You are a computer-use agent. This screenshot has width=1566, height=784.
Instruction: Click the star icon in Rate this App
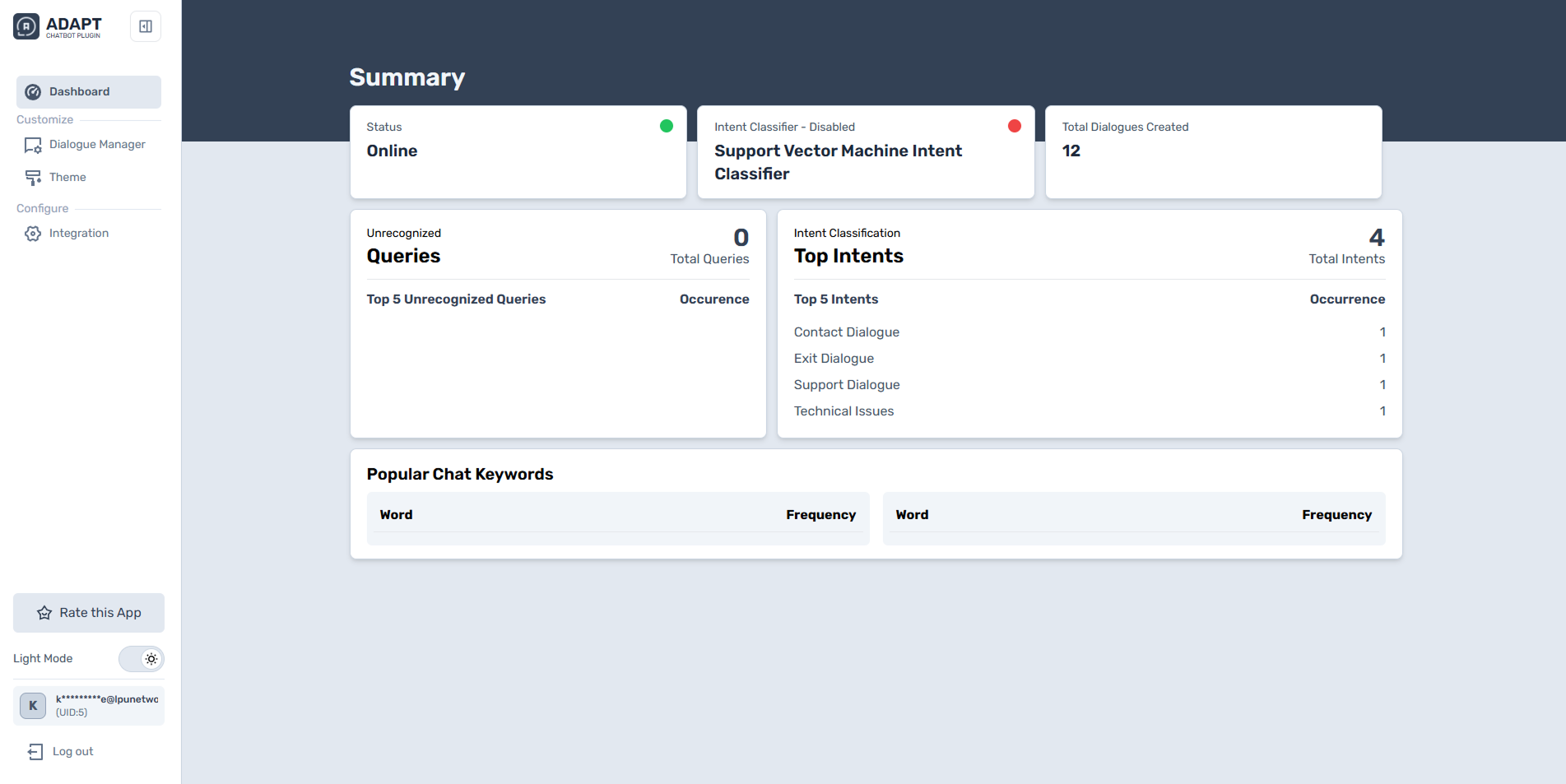tap(44, 613)
